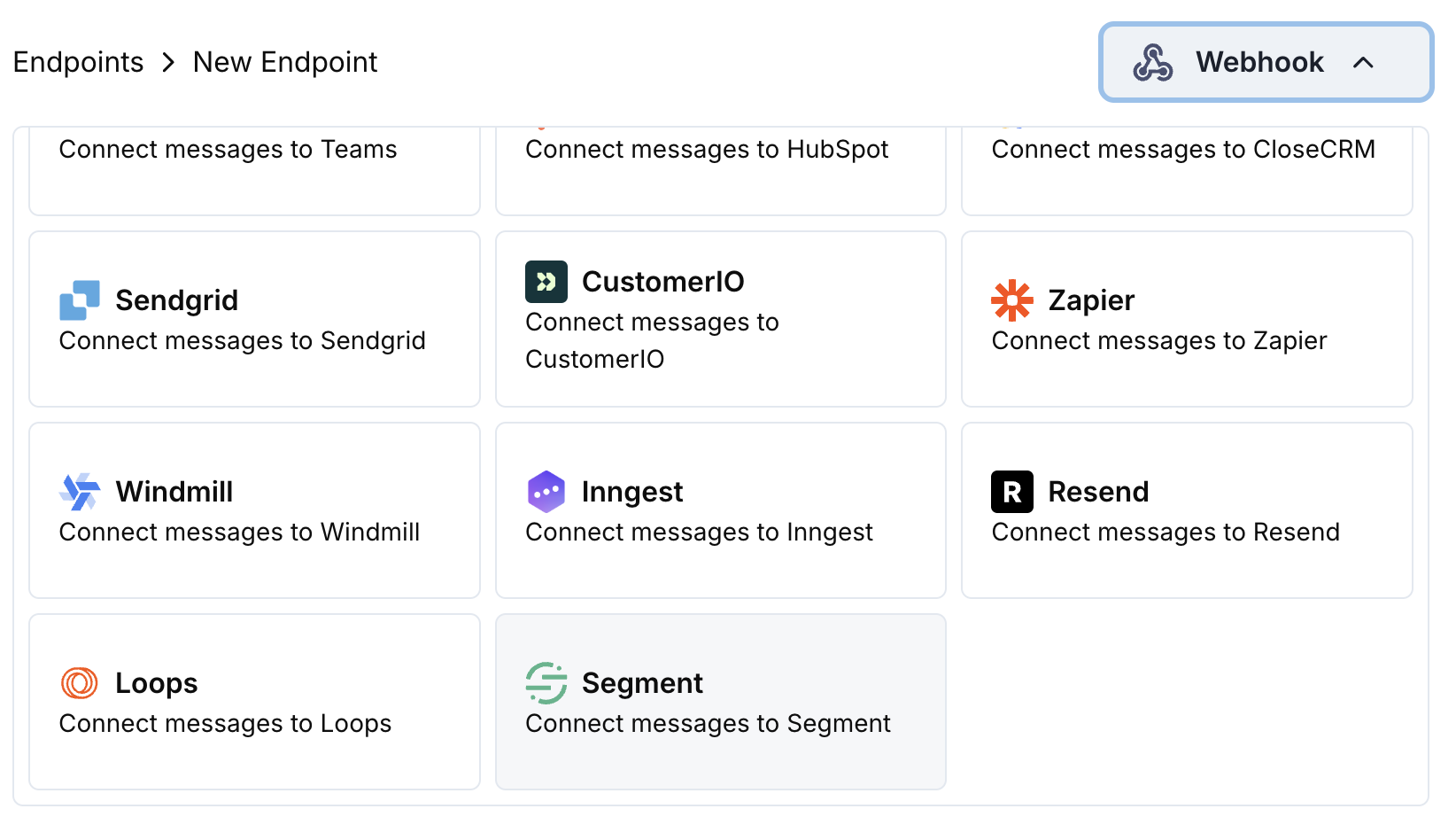Viewport: 1456px width, 840px height.
Task: Select the Resend heading
Action: 1098,492
